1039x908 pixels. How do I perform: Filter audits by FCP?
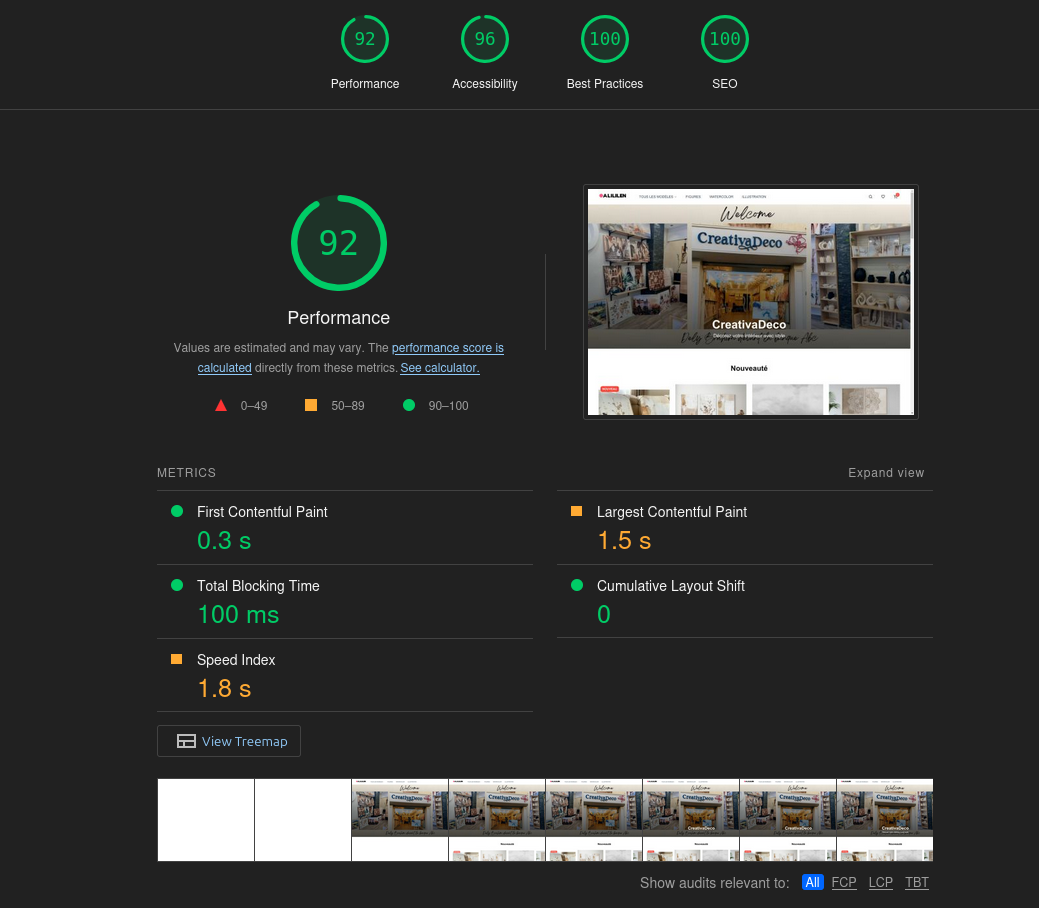tap(844, 882)
